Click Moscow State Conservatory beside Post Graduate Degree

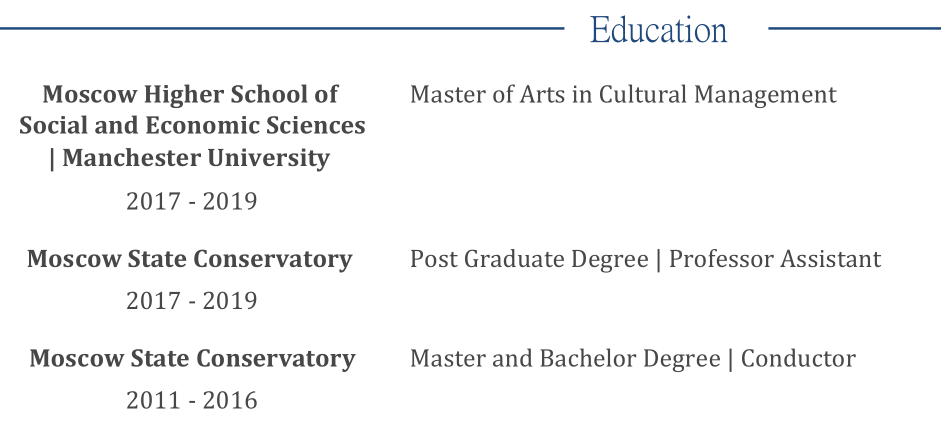coord(190,259)
